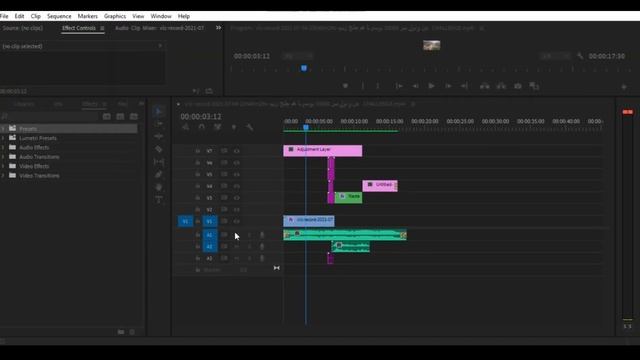Click Go to Out button in Program monitor
Image resolution: width=640 pixels, height=360 pixels.
(x=464, y=86)
